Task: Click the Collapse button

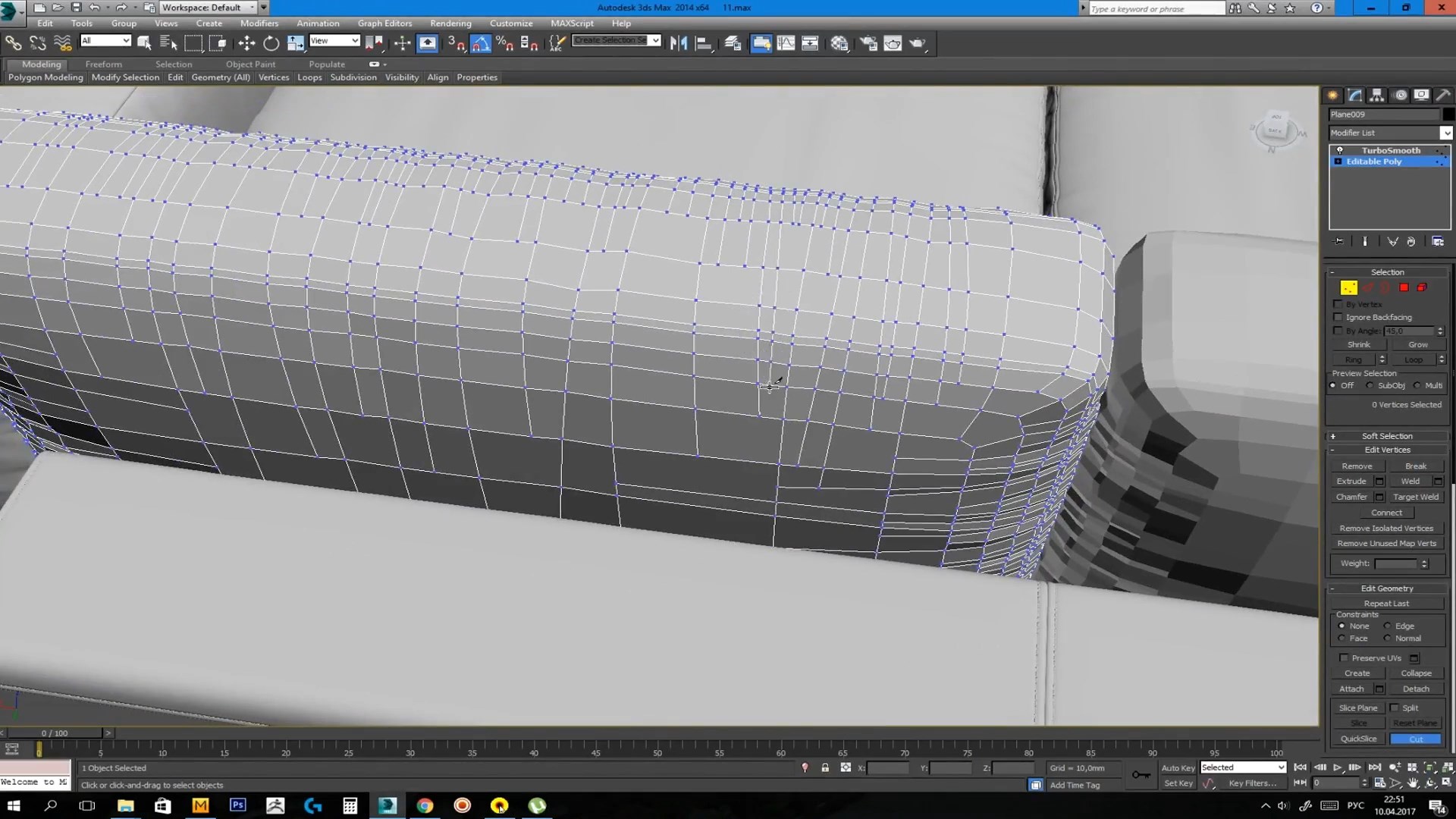Action: (x=1416, y=673)
